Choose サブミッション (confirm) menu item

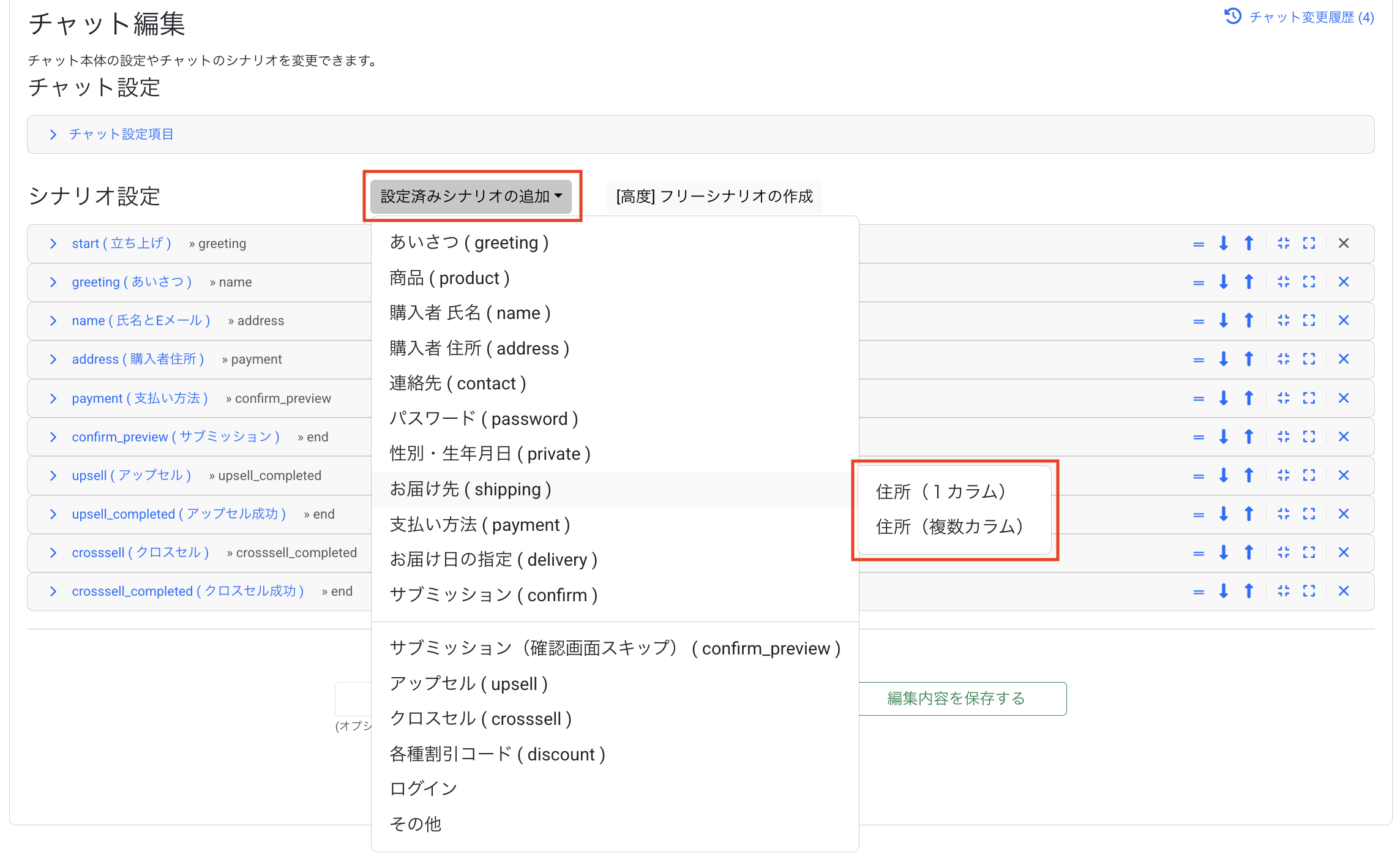pyautogui.click(x=615, y=595)
